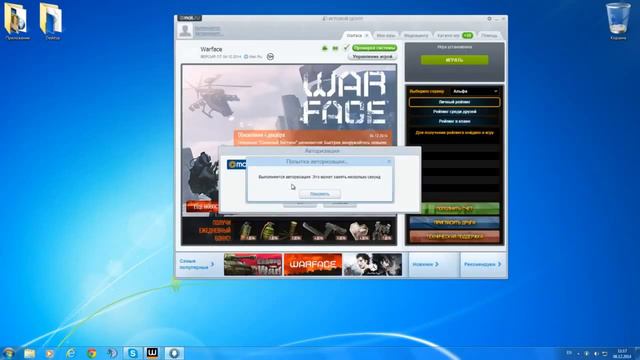Select the Корзина recycle bin icon
640x360 pixels.
click(618, 21)
